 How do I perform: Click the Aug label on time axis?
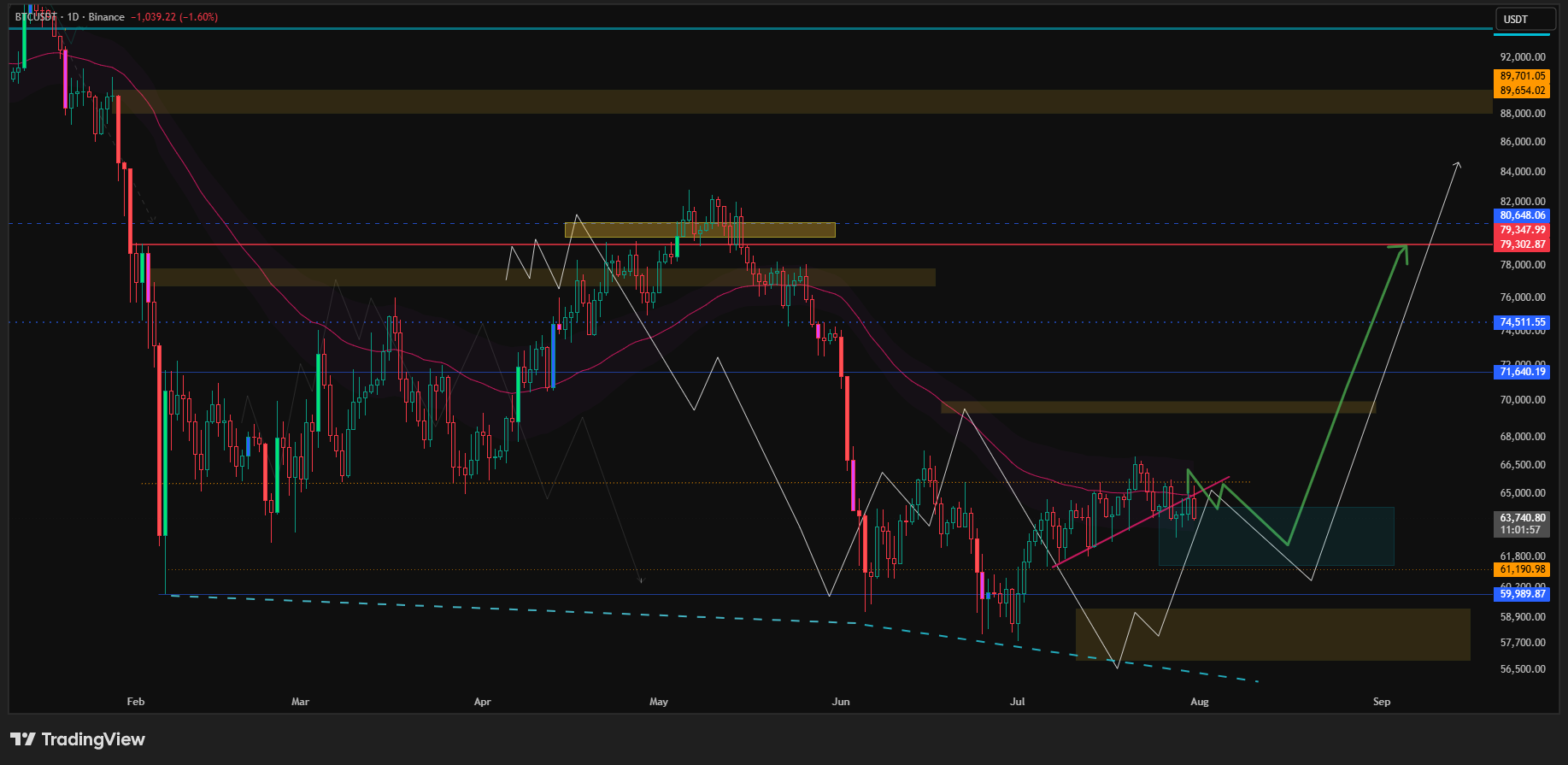coord(1200,702)
